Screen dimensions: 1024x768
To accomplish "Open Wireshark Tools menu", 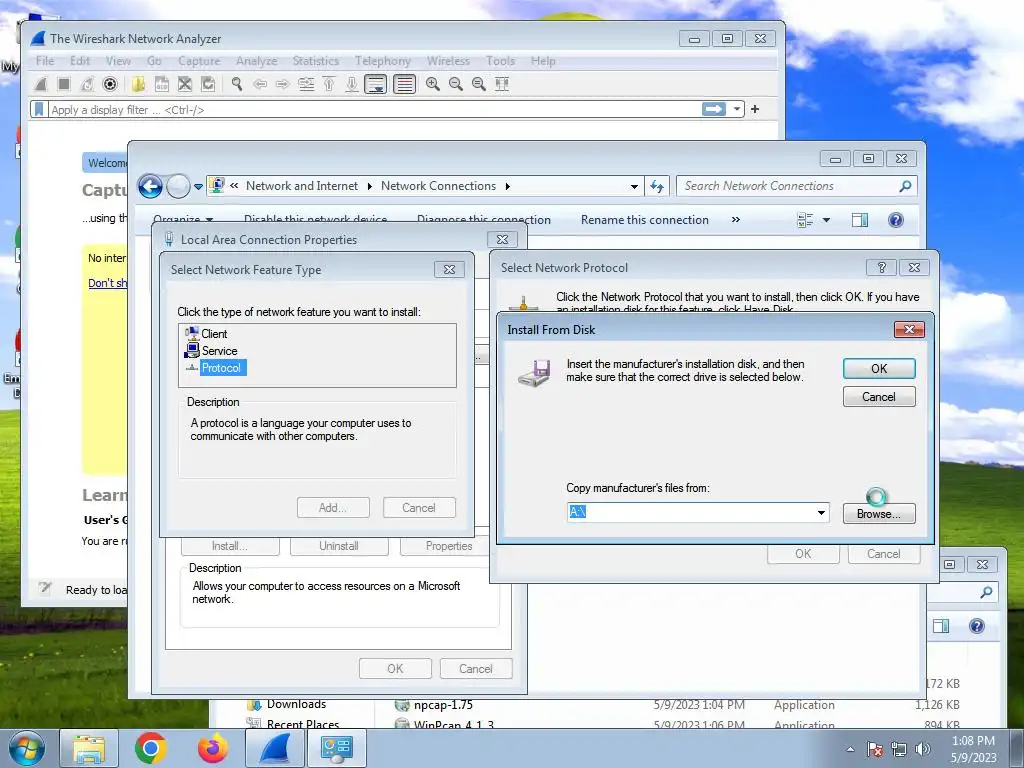I will pos(500,61).
